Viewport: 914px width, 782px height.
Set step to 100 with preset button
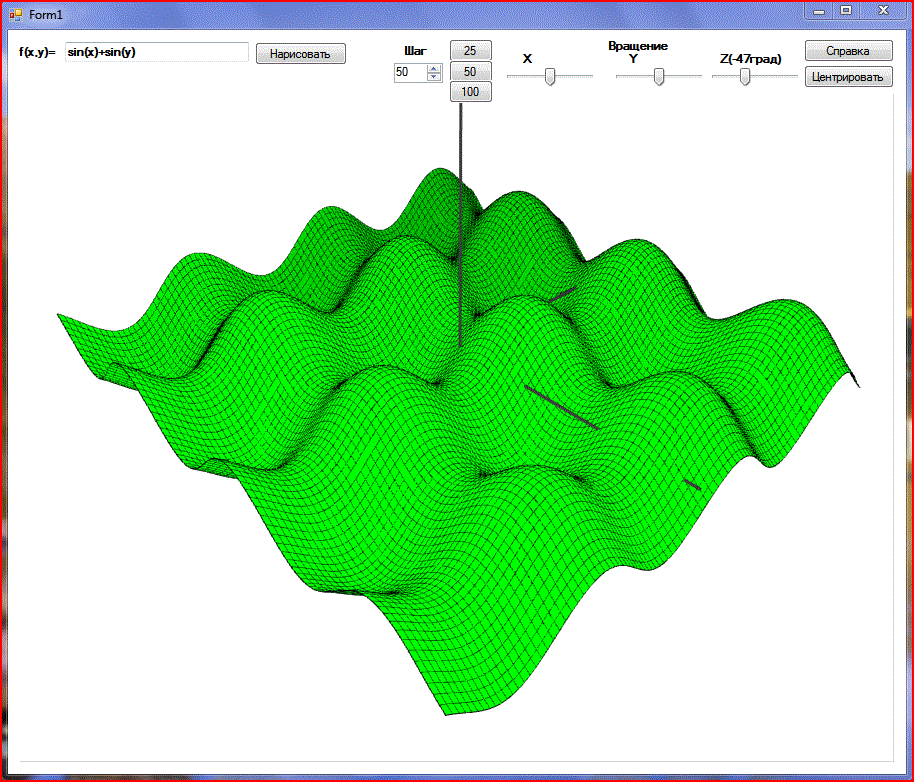point(470,92)
